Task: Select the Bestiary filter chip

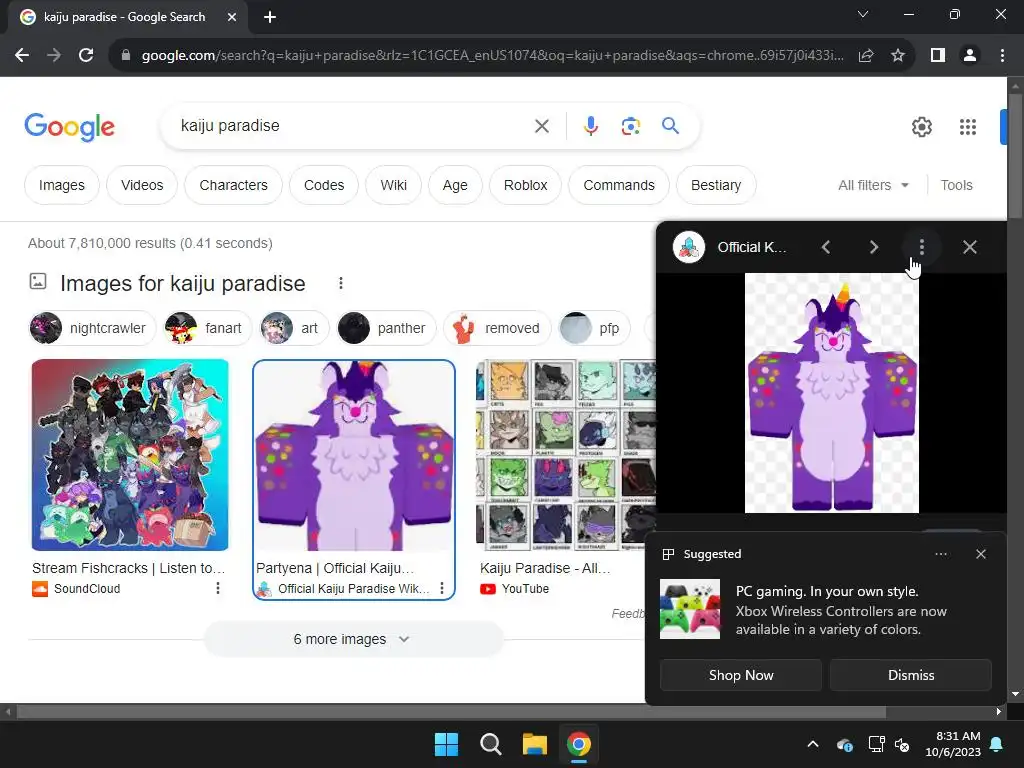Action: pyautogui.click(x=716, y=185)
